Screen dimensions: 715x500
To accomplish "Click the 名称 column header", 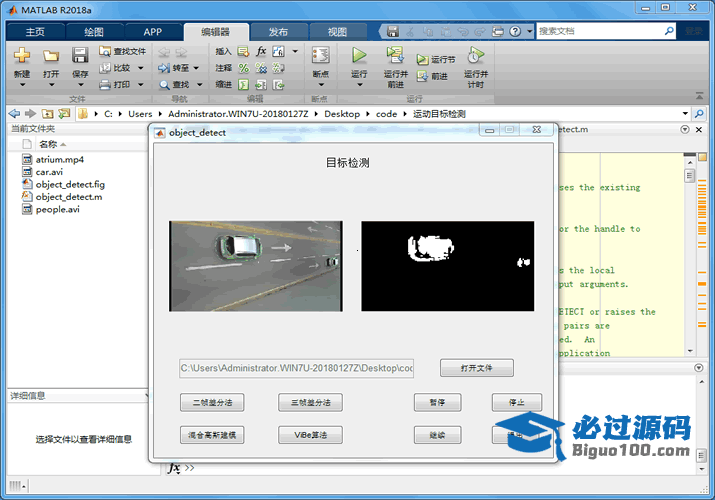I will 48,144.
